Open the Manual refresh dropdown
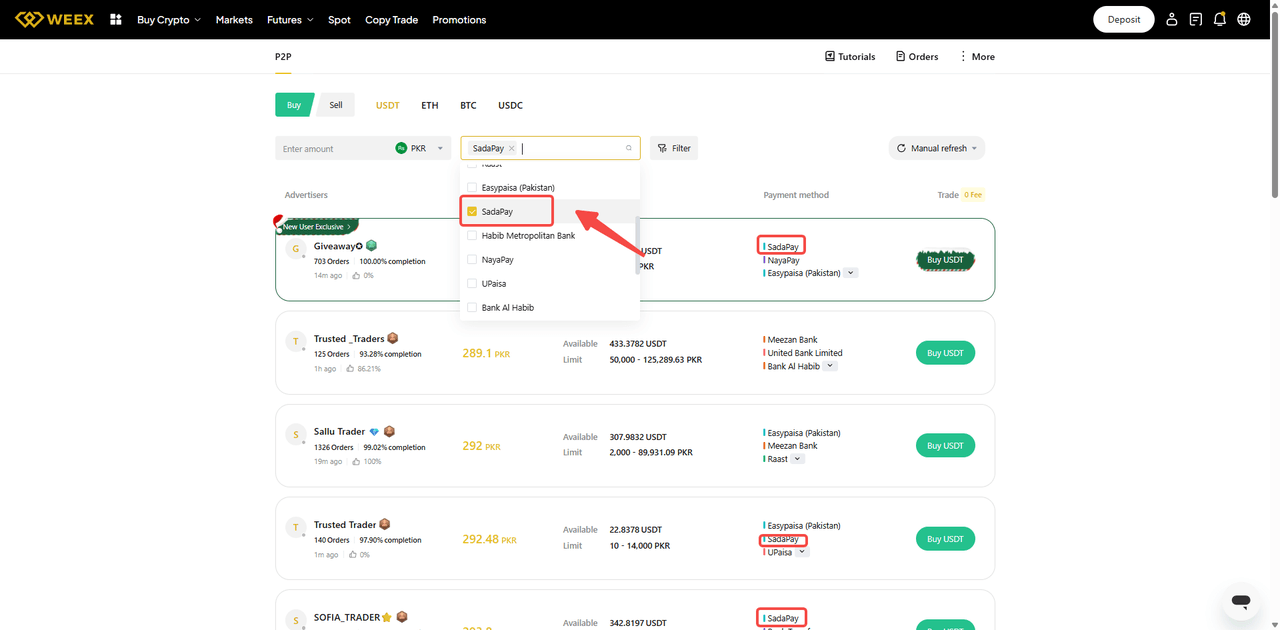This screenshot has width=1280, height=630. tap(936, 148)
